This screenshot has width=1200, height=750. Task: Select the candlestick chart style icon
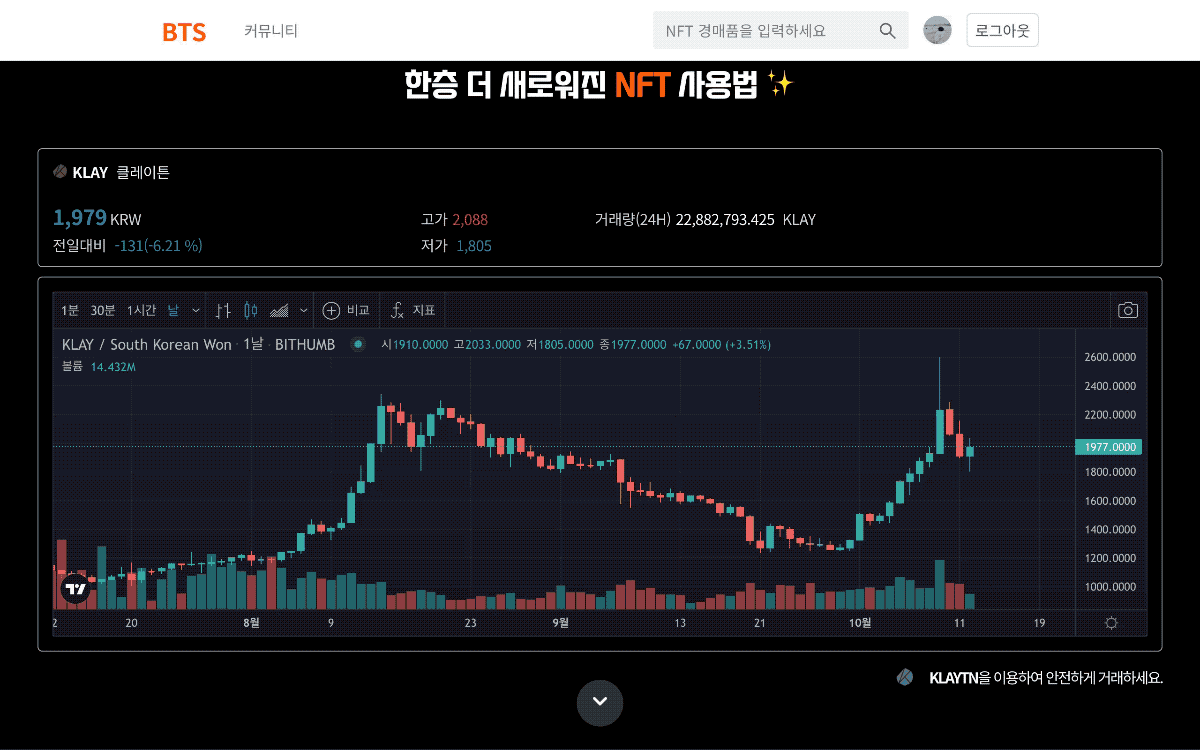[251, 310]
